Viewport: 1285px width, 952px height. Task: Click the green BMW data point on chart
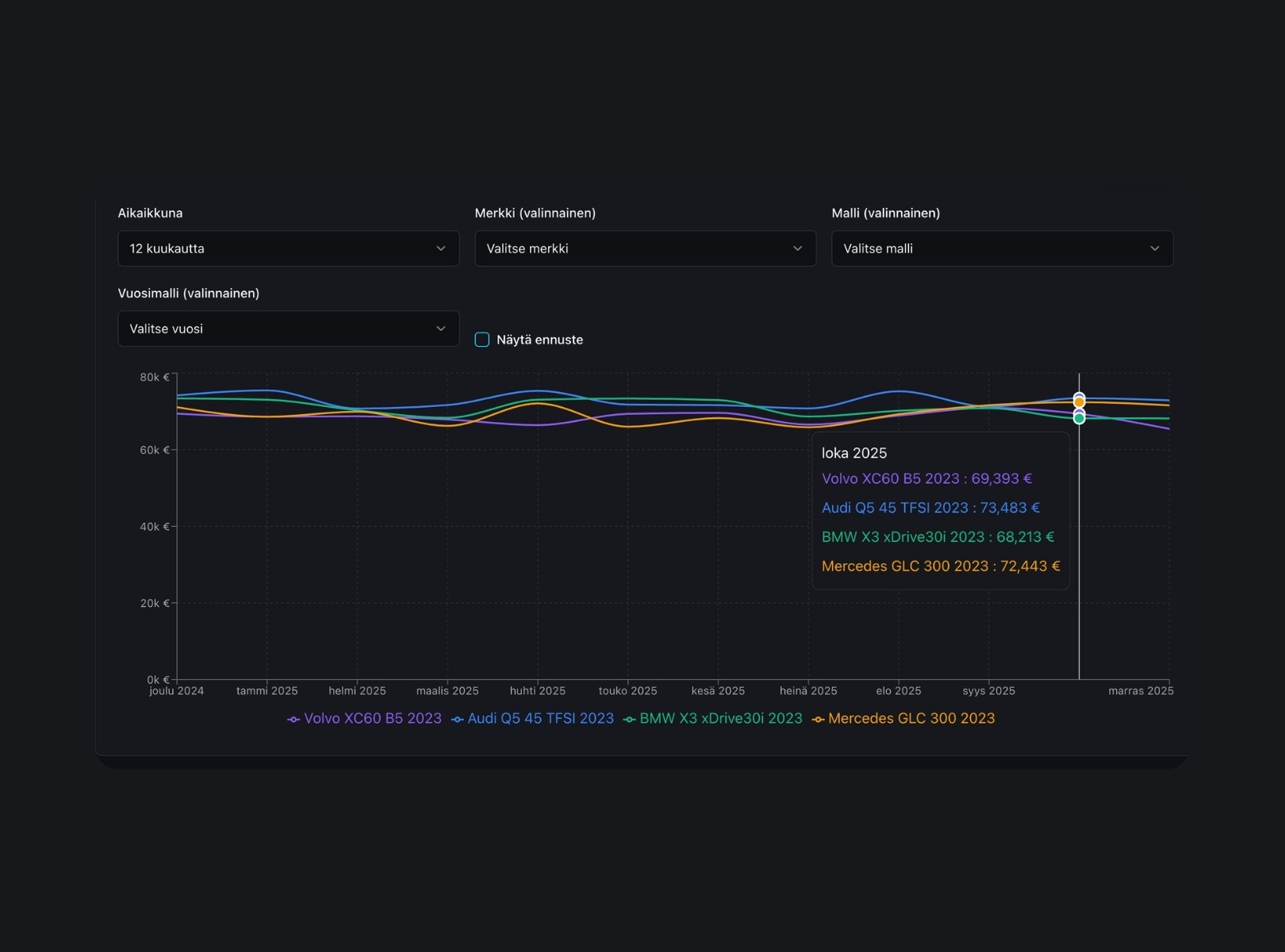pyautogui.click(x=1079, y=418)
